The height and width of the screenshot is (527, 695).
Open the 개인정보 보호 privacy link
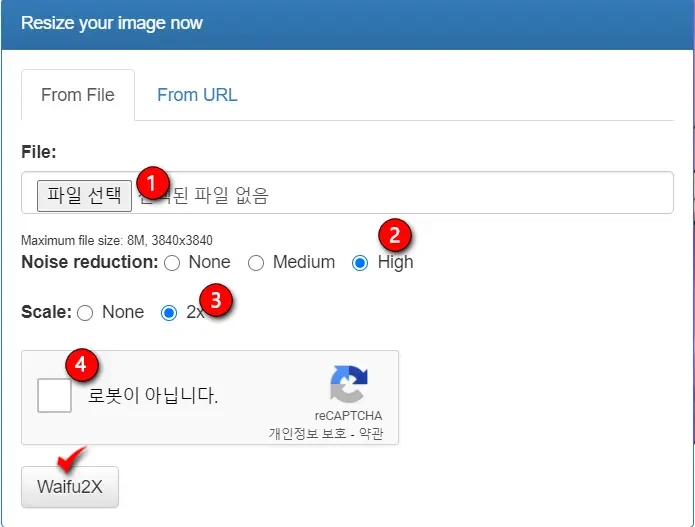(307, 433)
